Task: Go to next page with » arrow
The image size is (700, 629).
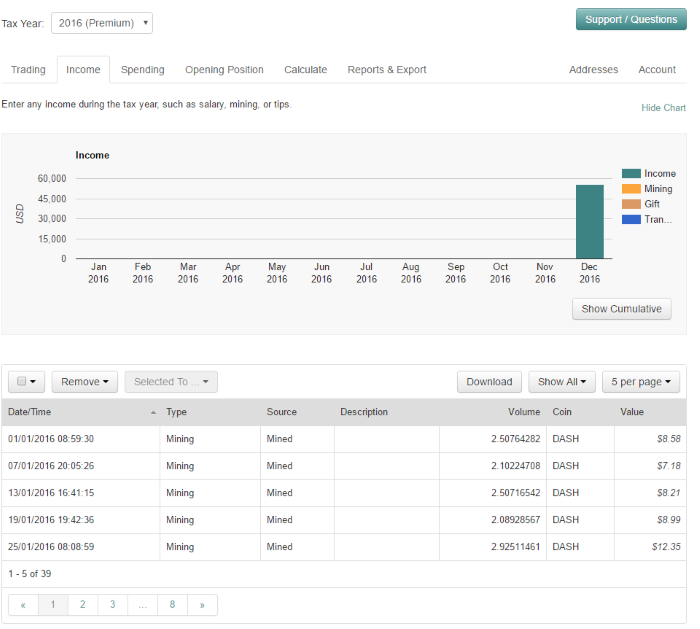Action: pos(202,605)
